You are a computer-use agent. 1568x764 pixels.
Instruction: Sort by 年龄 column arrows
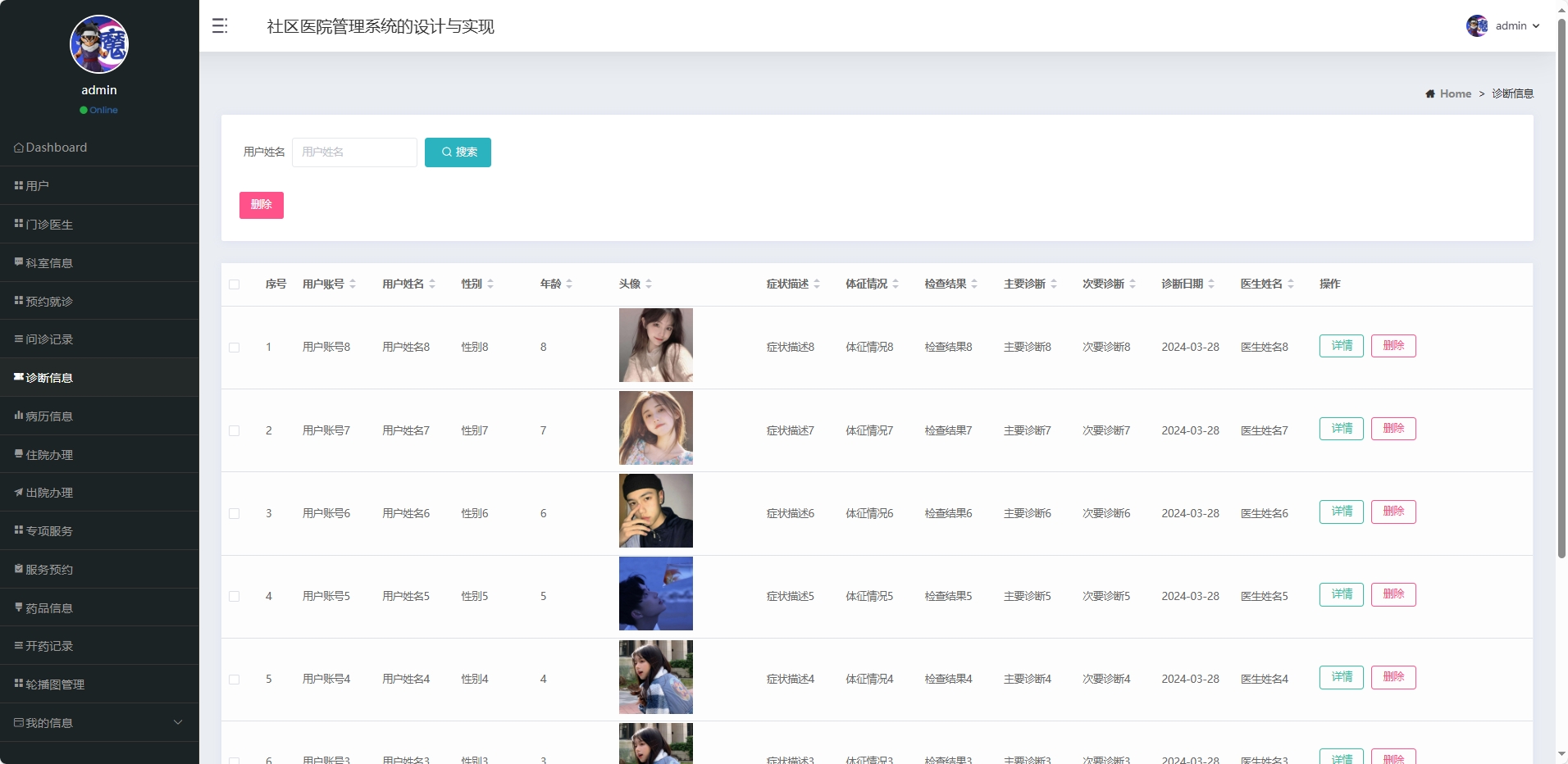coord(569,284)
